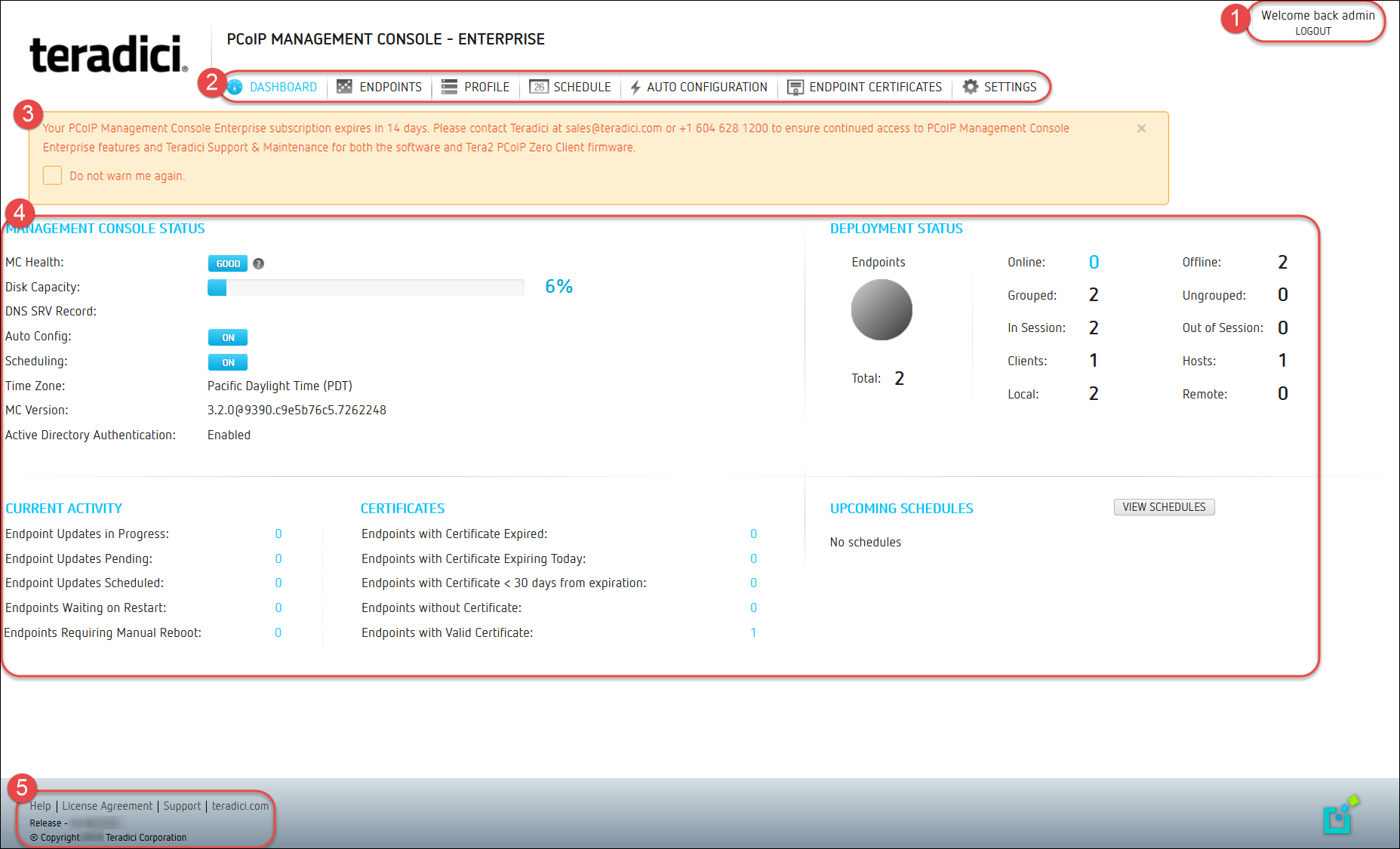Click the Endpoints grid icon
Viewport: 1400px width, 849px height.
pyautogui.click(x=344, y=87)
